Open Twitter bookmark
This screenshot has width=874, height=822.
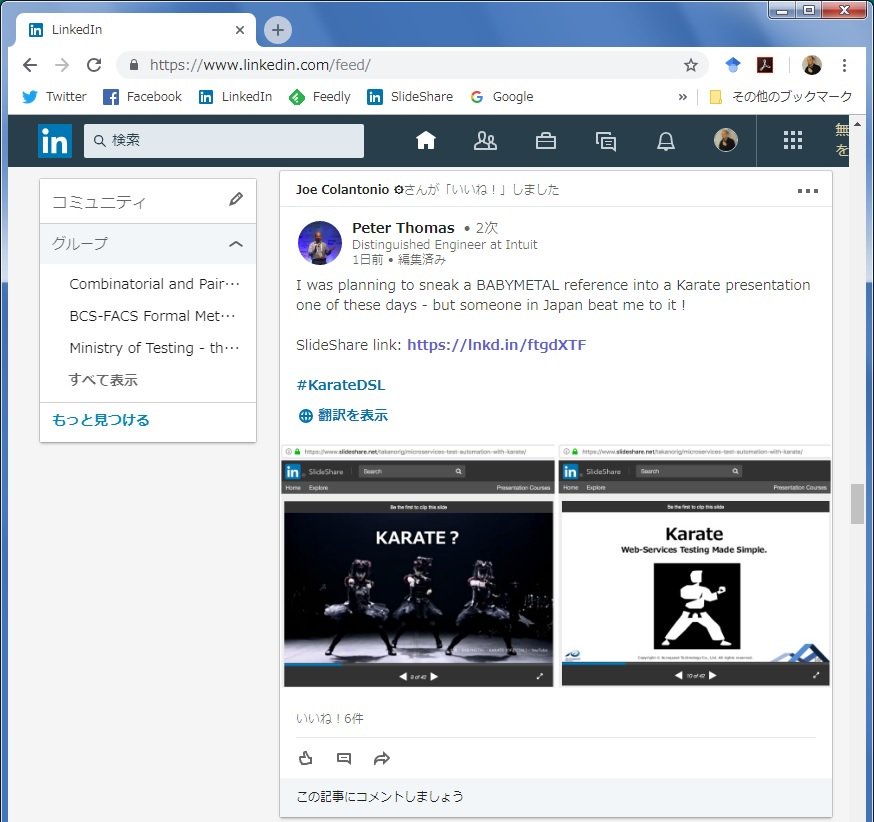54,97
